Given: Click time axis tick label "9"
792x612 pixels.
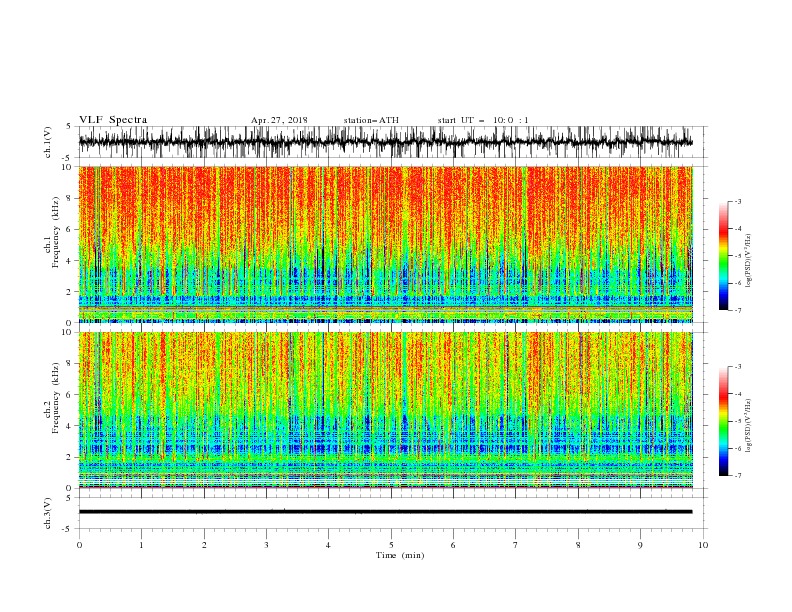Looking at the screenshot, I should point(640,545).
